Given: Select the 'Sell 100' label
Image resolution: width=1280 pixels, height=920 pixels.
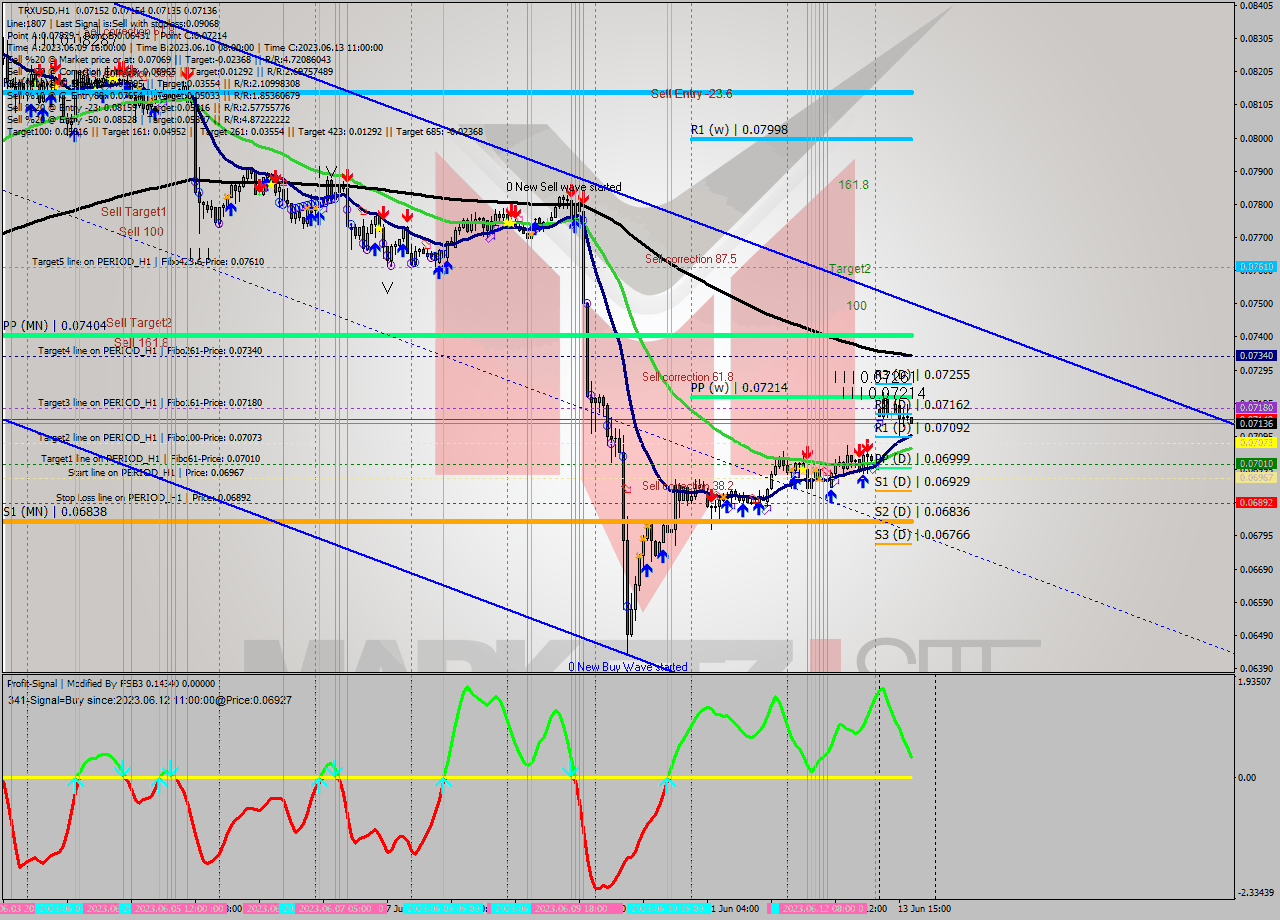Looking at the screenshot, I should click(141, 232).
